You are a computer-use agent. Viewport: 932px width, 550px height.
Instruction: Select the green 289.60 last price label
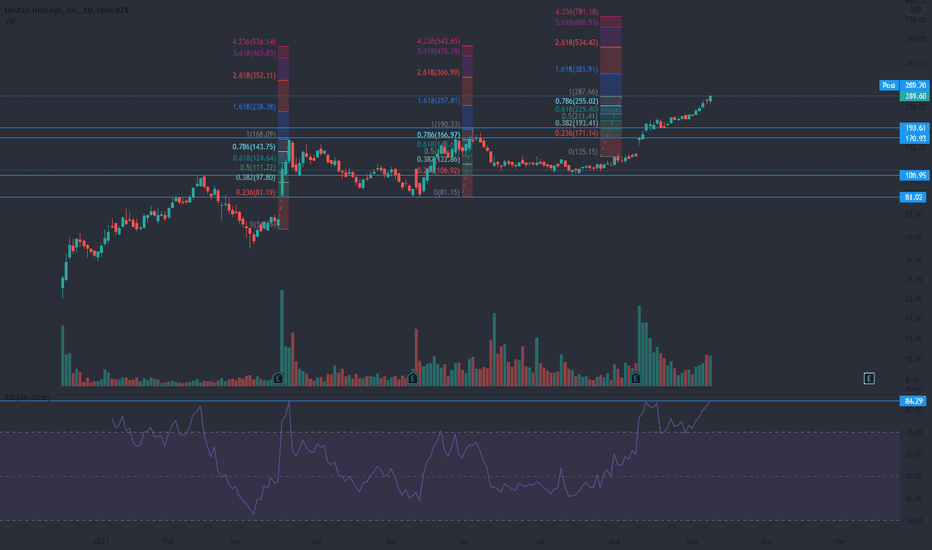(x=914, y=96)
